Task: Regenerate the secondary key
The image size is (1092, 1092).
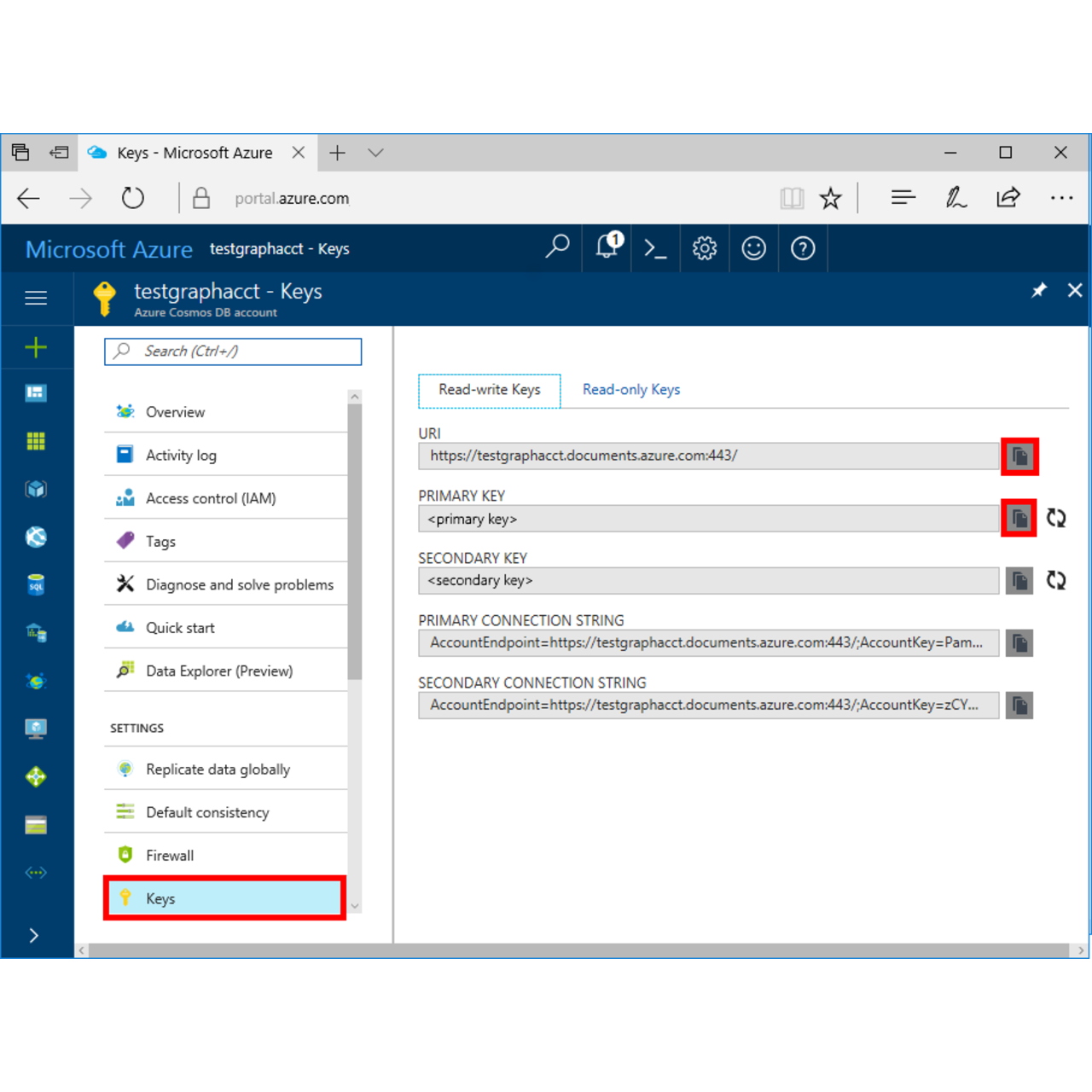Action: [x=1056, y=581]
